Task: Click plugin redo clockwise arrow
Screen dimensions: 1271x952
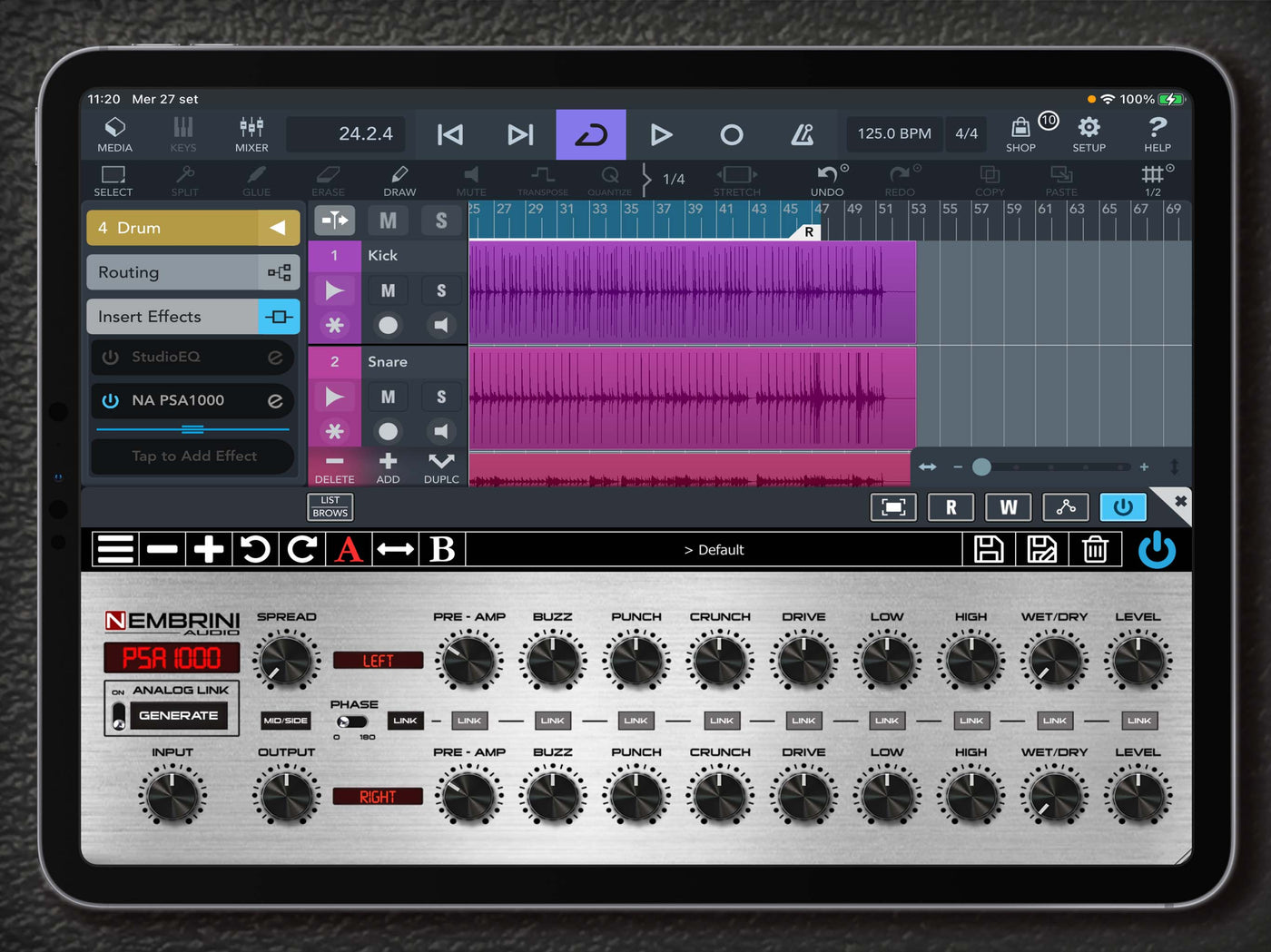Action: [302, 549]
